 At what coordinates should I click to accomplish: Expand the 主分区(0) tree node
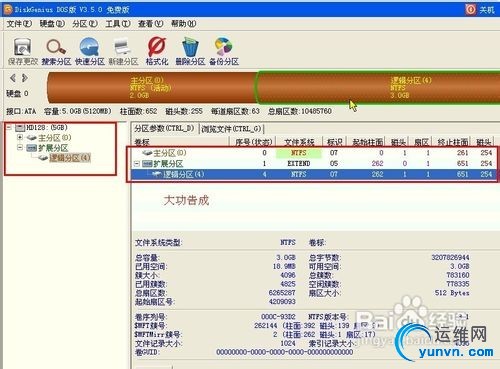pyautogui.click(x=20, y=137)
